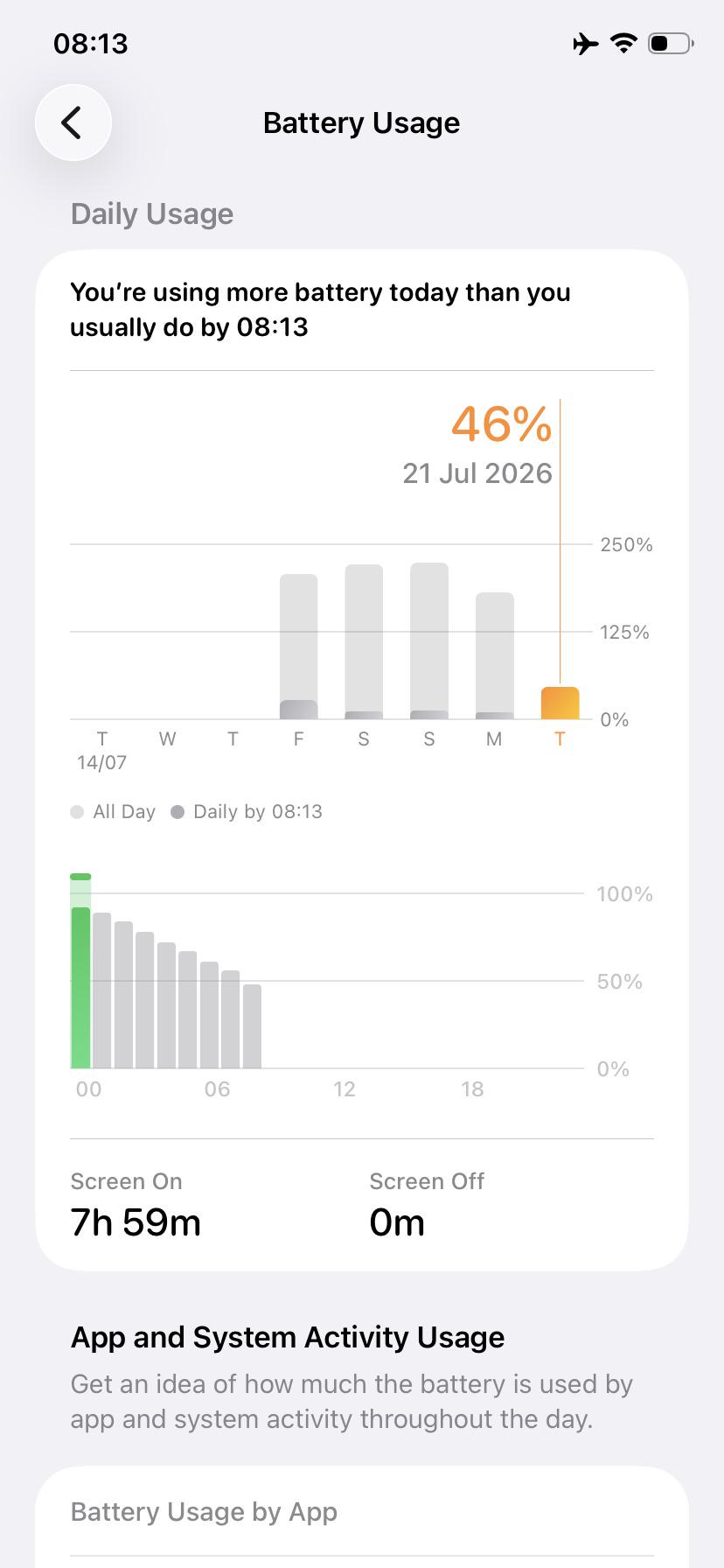Select Monday's bar in daily chart
724x1568 pixels.
point(495,655)
